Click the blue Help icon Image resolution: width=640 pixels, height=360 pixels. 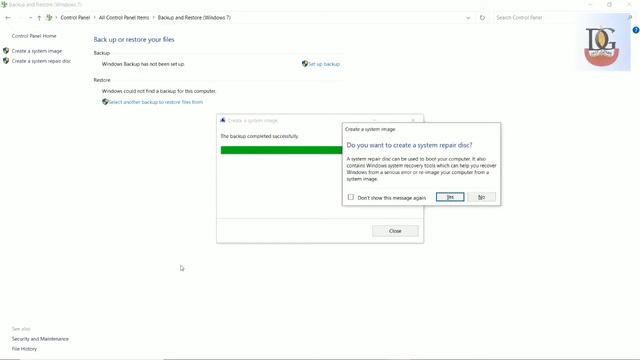pyautogui.click(x=636, y=30)
